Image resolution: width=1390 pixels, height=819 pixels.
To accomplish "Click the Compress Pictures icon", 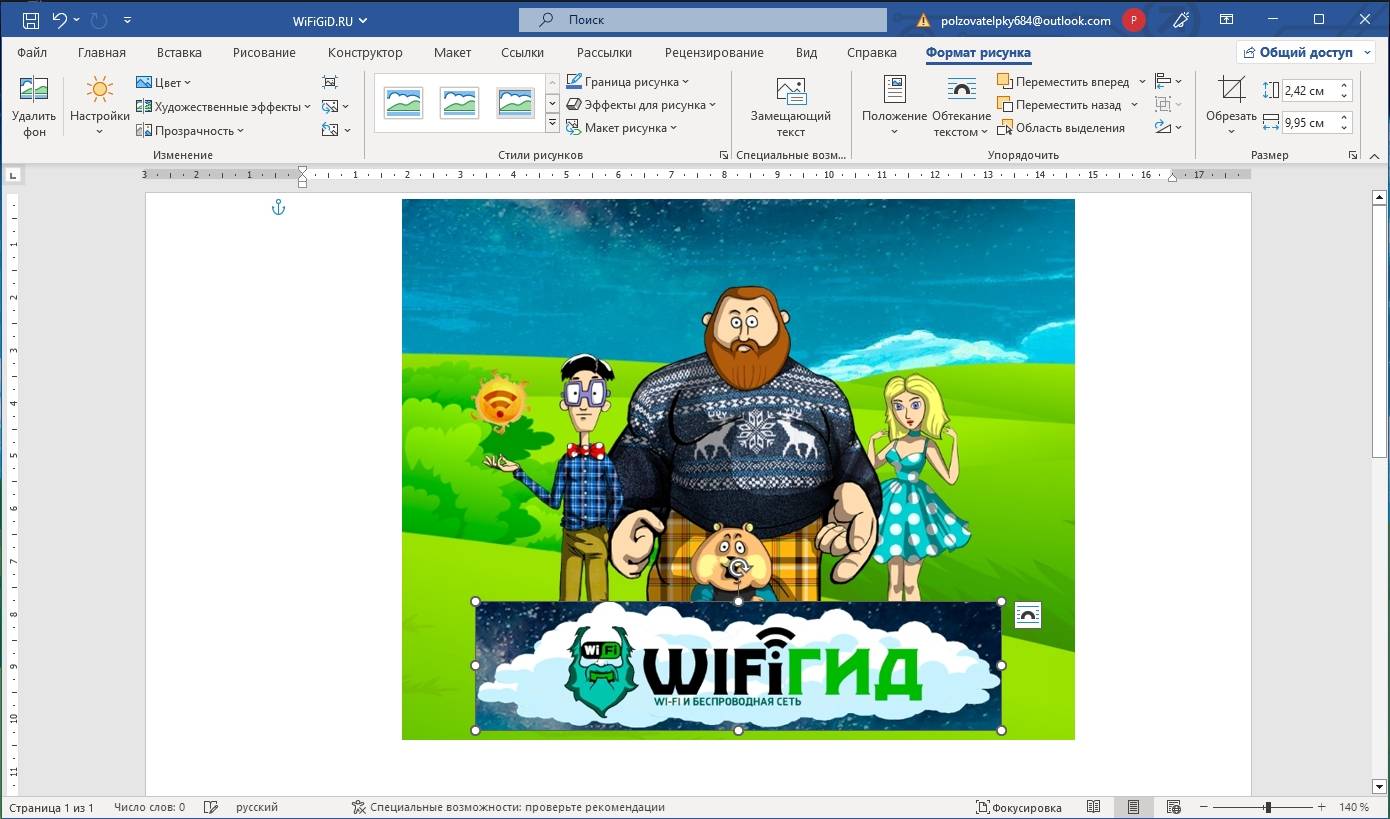I will (x=330, y=82).
